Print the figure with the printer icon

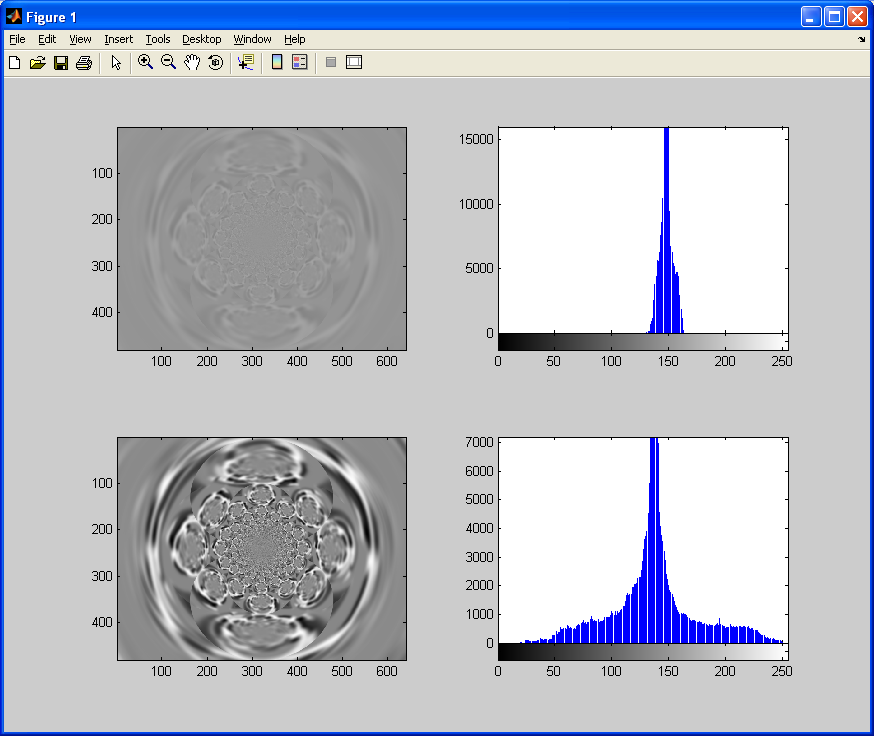(x=84, y=62)
